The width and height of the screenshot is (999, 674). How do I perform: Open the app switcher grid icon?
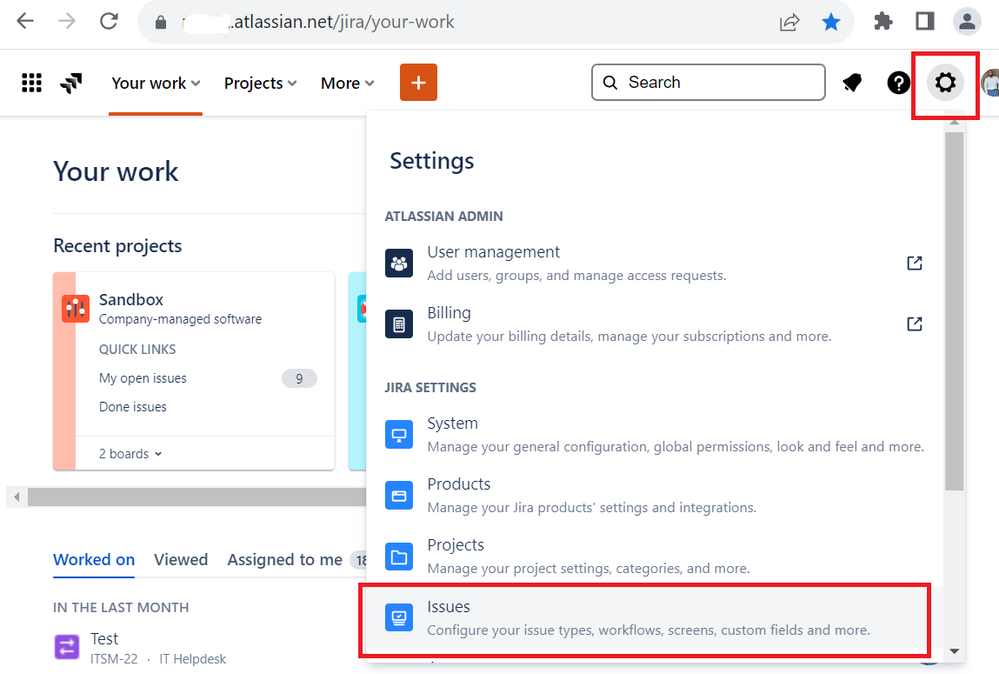coord(31,83)
